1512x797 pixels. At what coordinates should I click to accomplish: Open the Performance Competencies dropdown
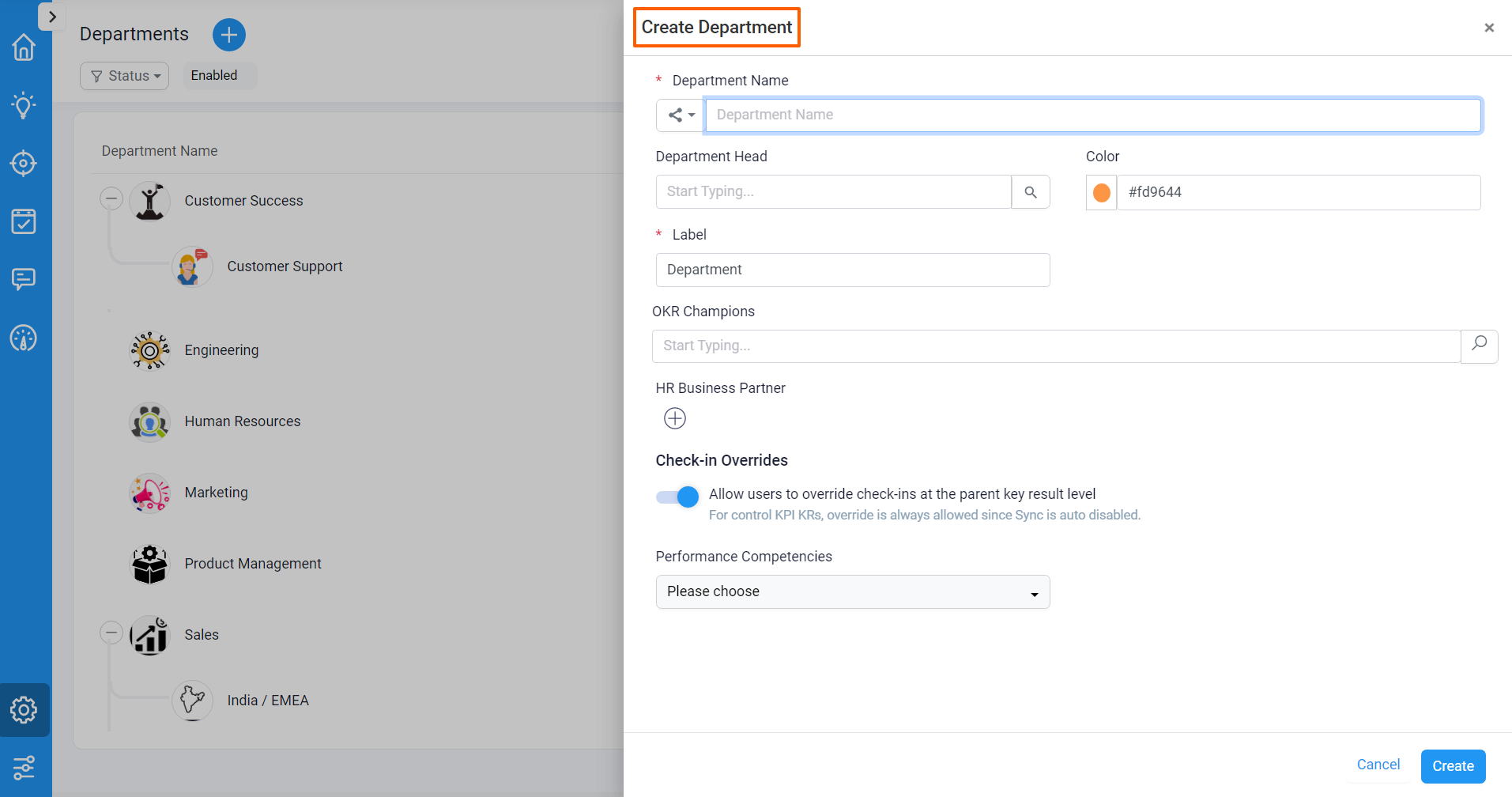852,591
